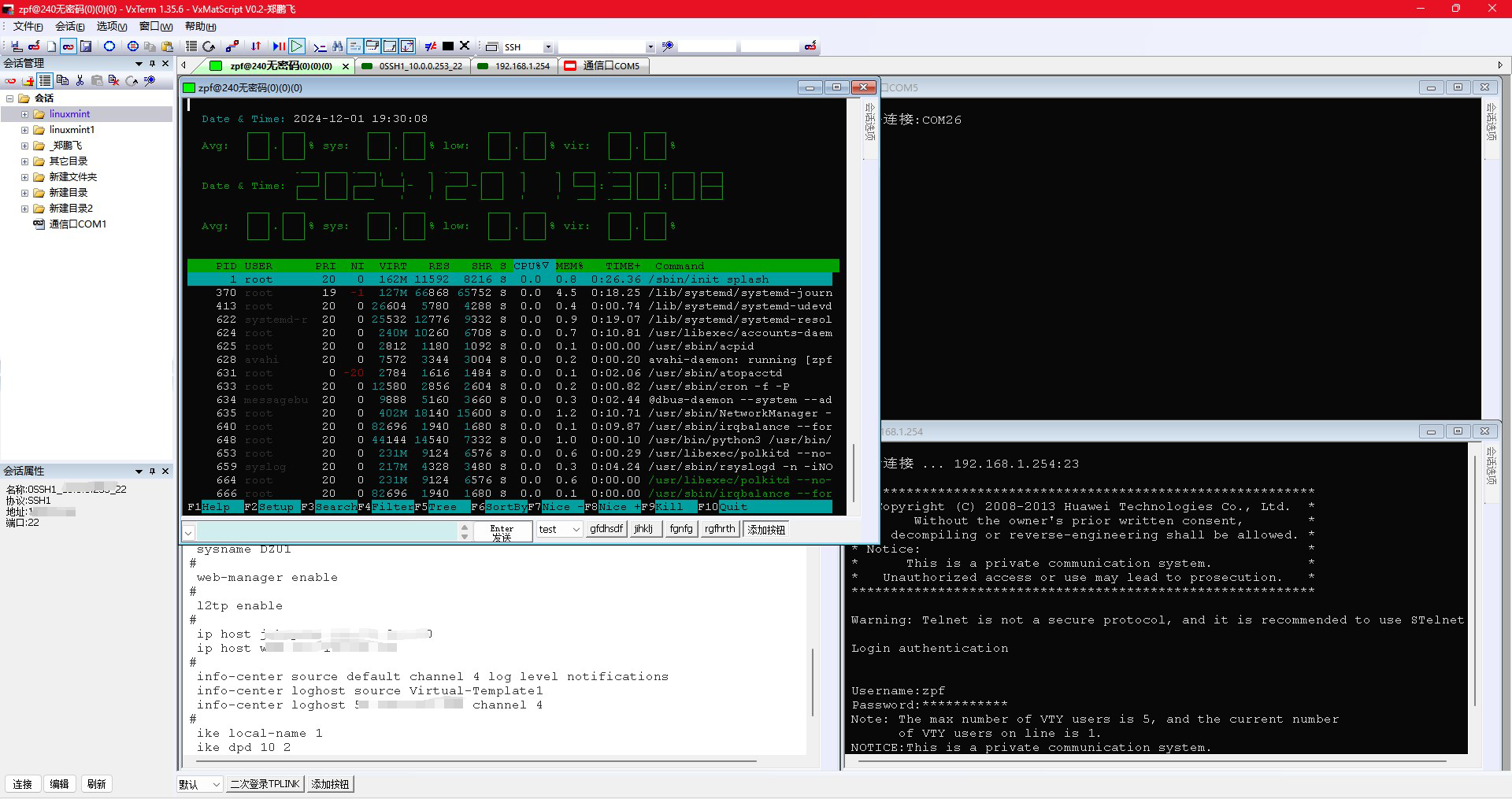
Task: Click the save disk icon in main toolbar
Action: pyautogui.click(x=86, y=46)
